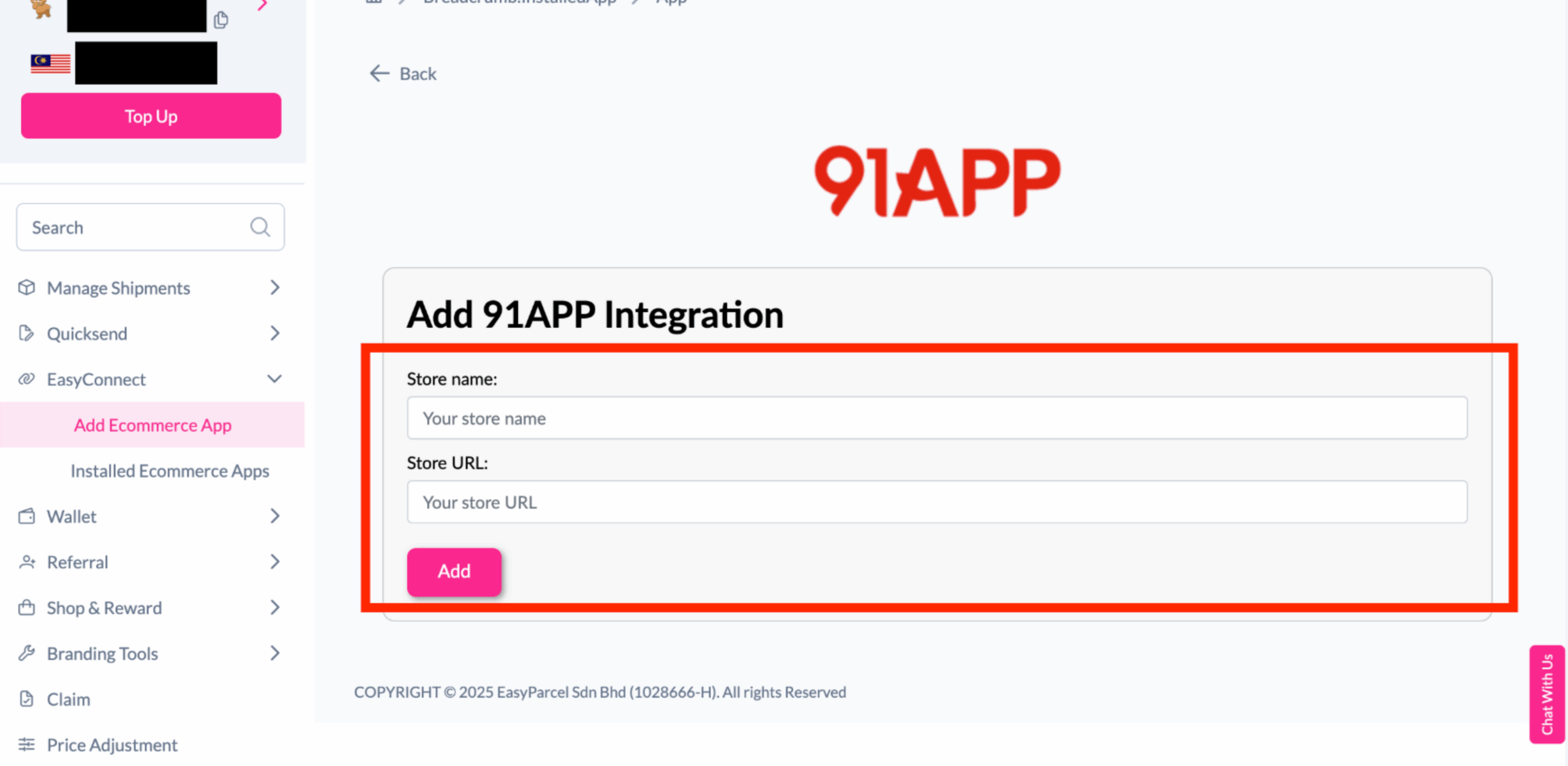Screen dimensions: 1568x766
Task: Expand the Wallet section
Action: click(x=274, y=516)
